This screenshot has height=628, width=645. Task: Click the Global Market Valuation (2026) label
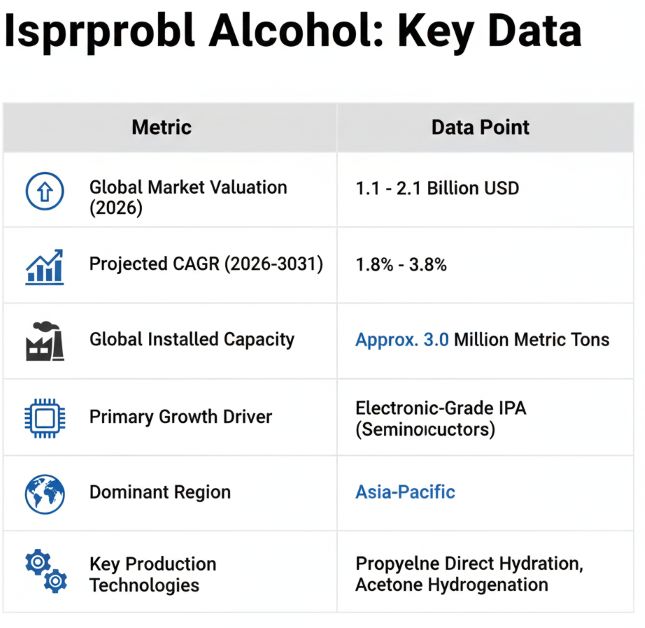(188, 197)
